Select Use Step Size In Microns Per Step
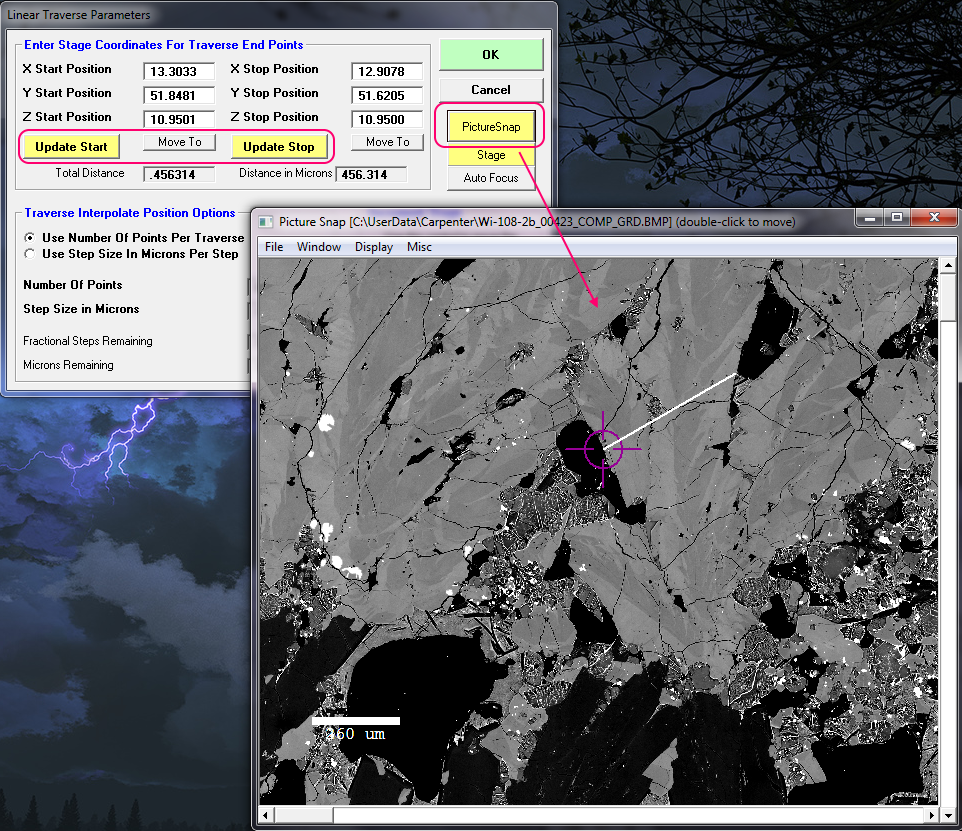 click(x=31, y=254)
